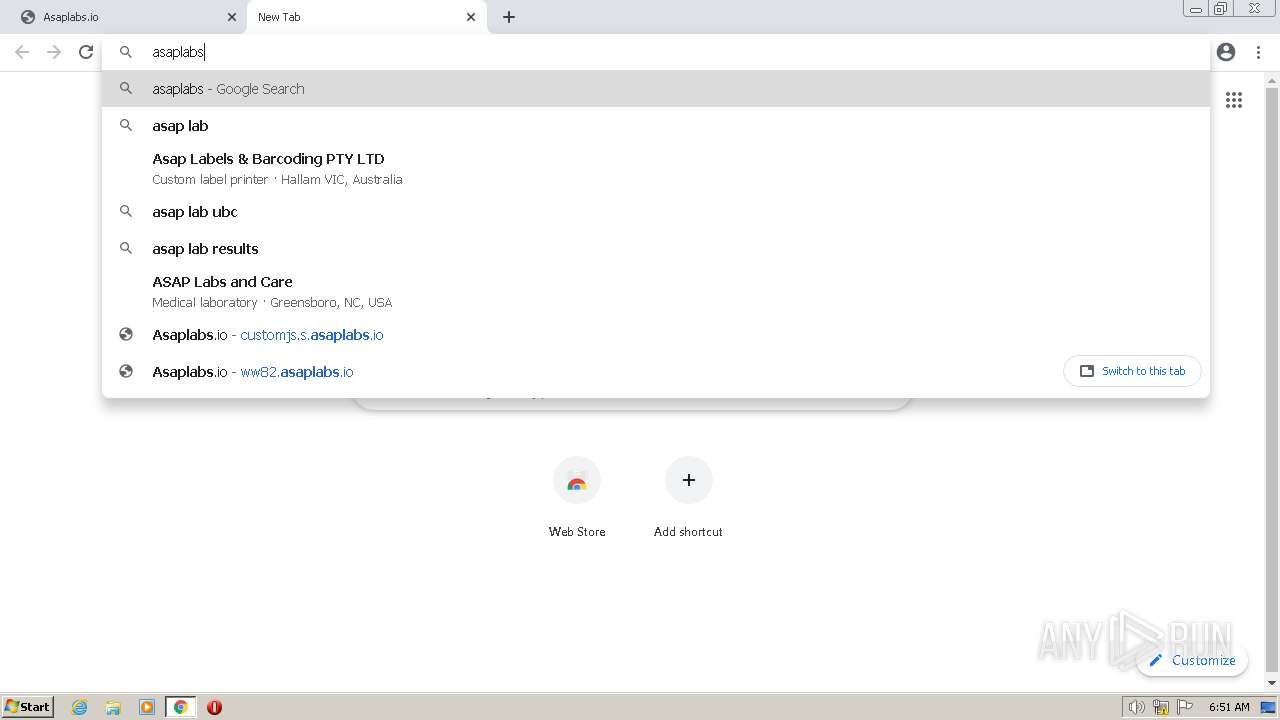Image resolution: width=1280 pixels, height=720 pixels.
Task: Click the Customize button
Action: tap(1192, 660)
